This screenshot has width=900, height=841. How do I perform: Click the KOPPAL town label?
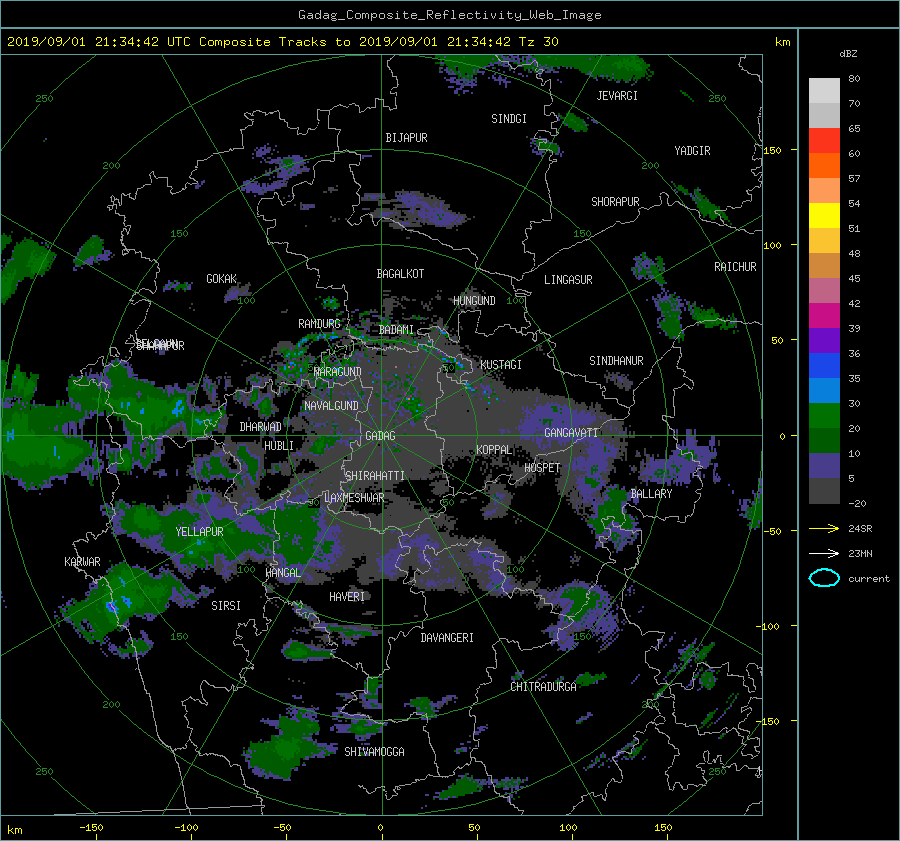pos(494,450)
